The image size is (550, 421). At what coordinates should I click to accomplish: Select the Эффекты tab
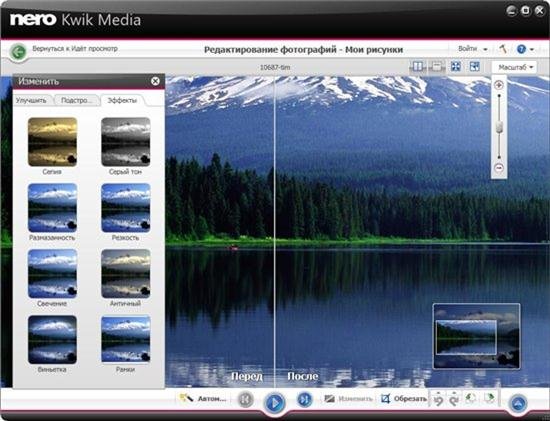tap(122, 100)
